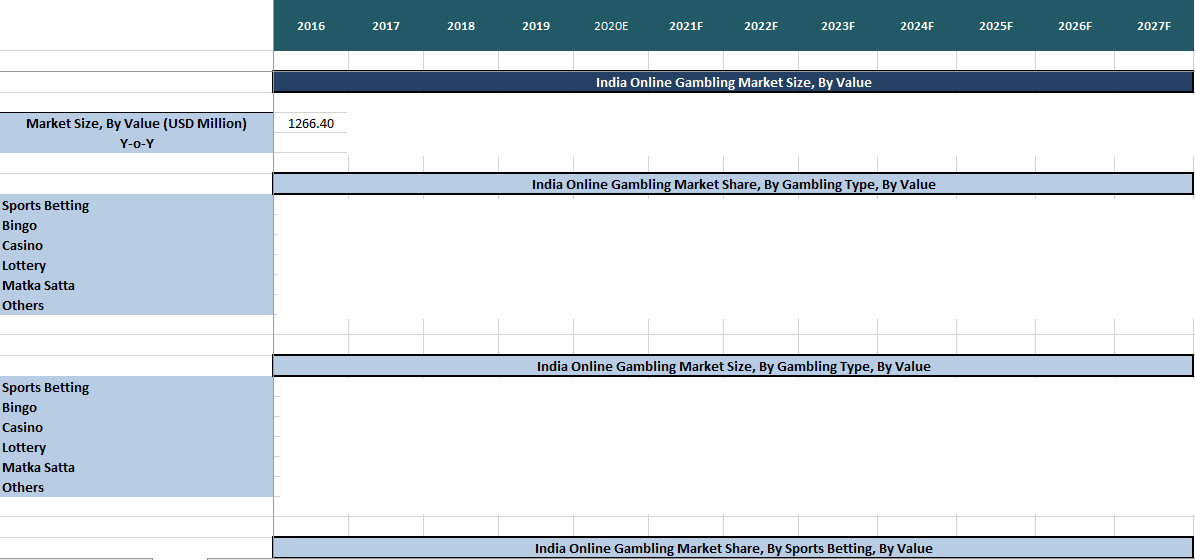Select the Market Share, By Gambling Type title bar

[733, 184]
